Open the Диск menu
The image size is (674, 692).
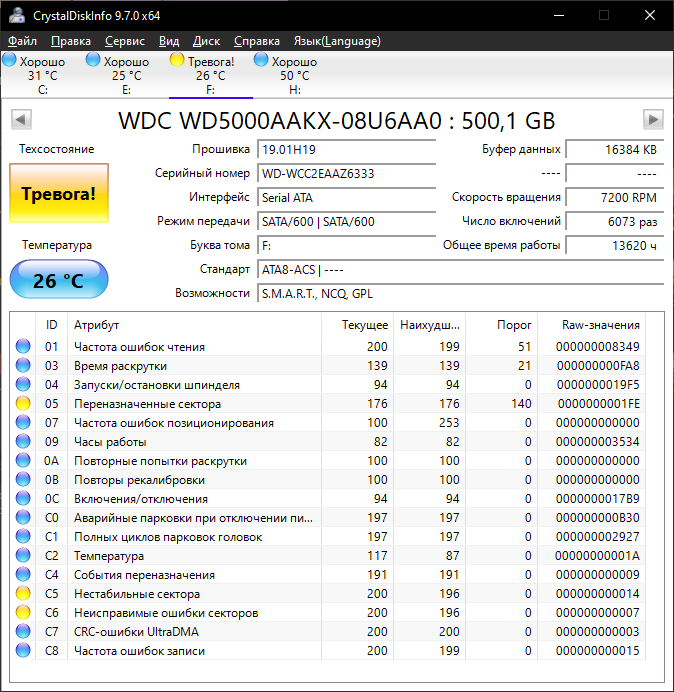tap(206, 41)
